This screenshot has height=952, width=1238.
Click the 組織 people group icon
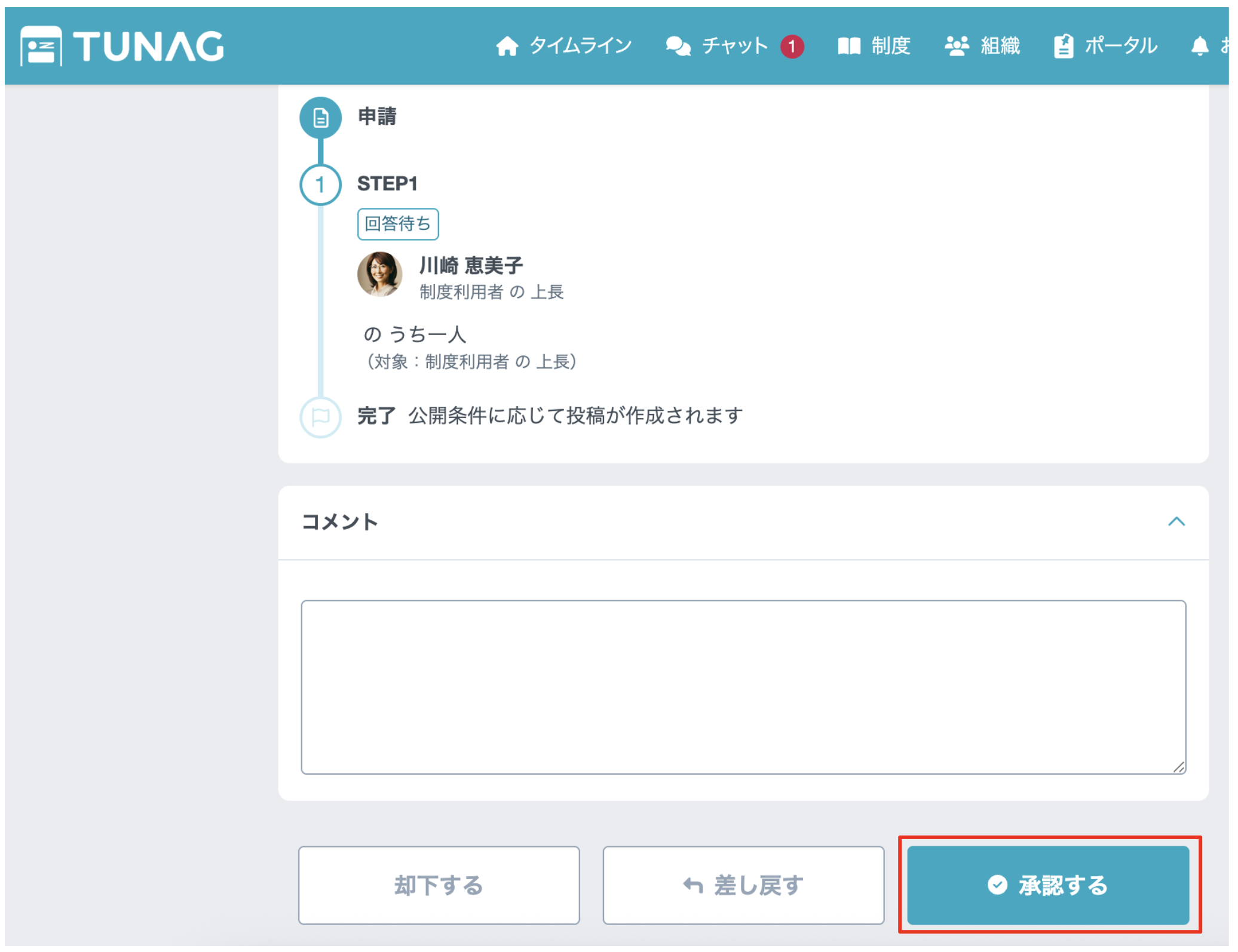[x=956, y=46]
